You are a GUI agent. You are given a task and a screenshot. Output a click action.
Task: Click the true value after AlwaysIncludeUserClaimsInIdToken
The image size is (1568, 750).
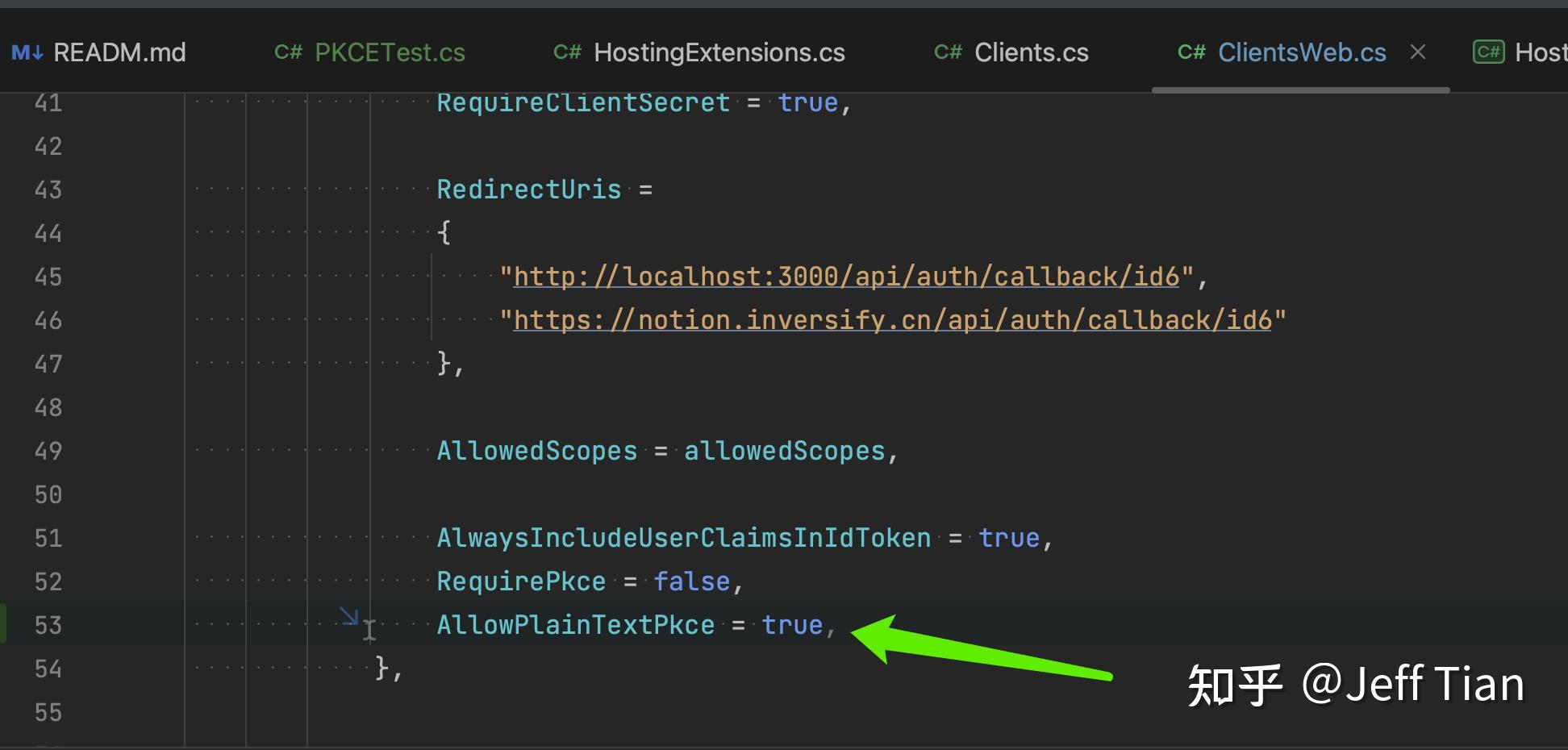[x=1009, y=538]
